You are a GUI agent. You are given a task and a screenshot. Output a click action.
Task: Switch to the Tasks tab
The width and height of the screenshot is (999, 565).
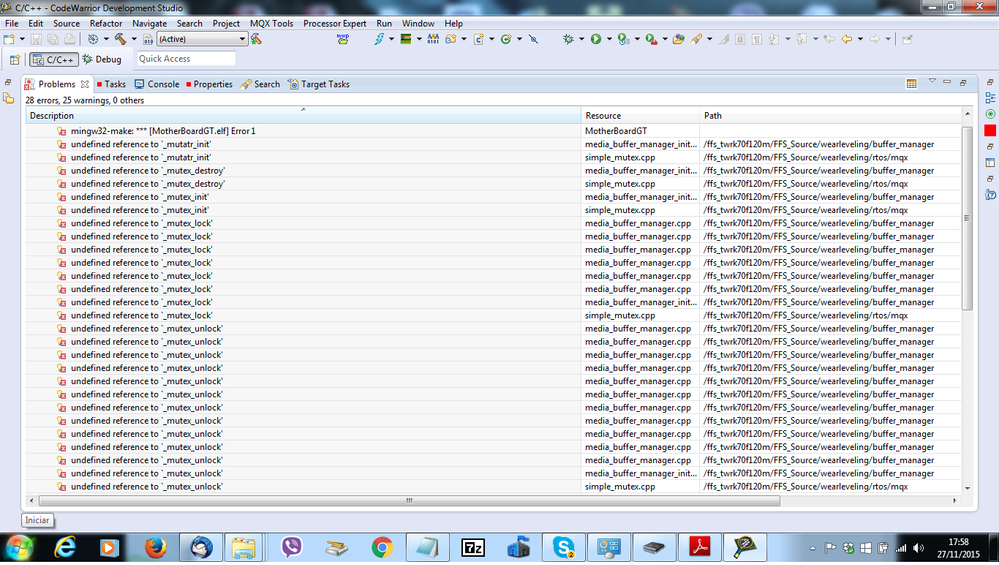point(111,84)
